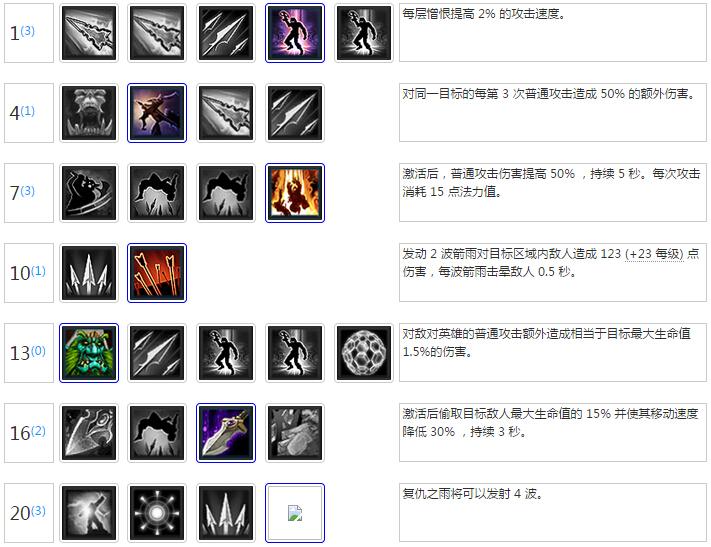The height and width of the screenshot is (547, 711).
Task: Choose the red arrow rain talent at level 10
Action: click(x=157, y=273)
